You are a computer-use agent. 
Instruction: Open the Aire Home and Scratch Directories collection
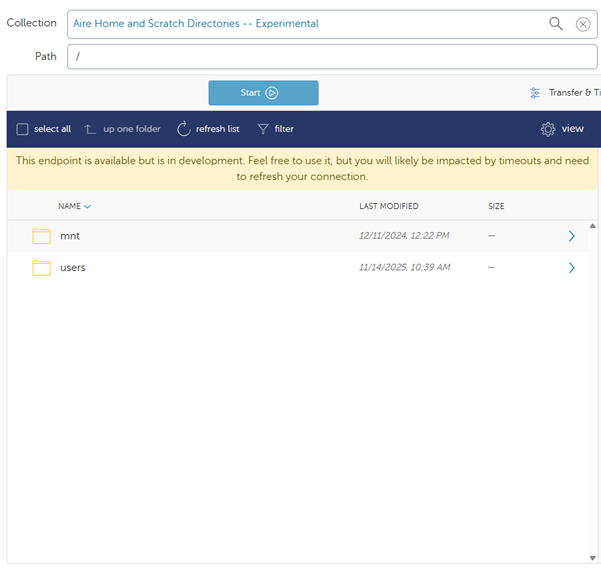[x=195, y=24]
